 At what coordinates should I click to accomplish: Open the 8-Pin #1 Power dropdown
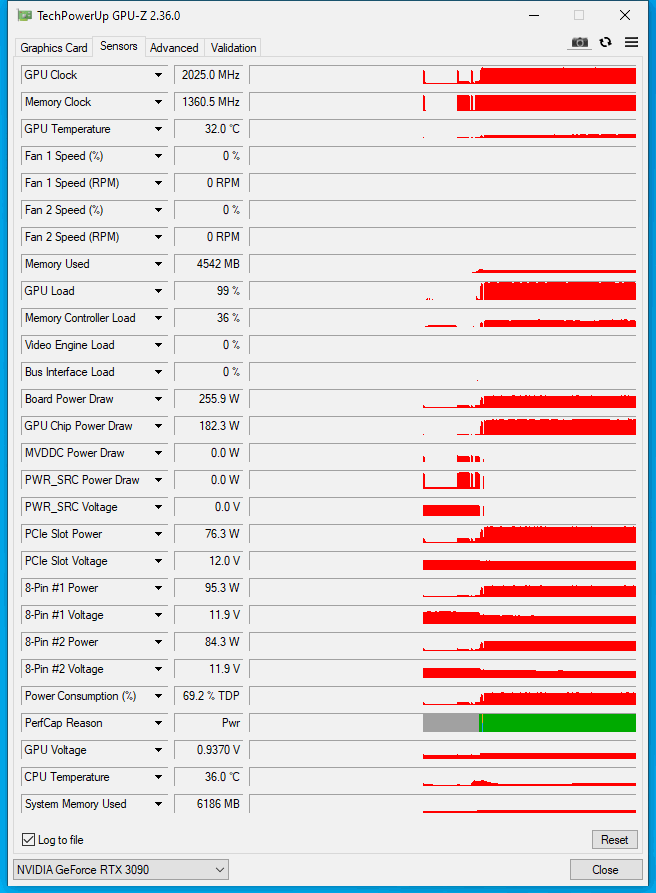pos(158,588)
